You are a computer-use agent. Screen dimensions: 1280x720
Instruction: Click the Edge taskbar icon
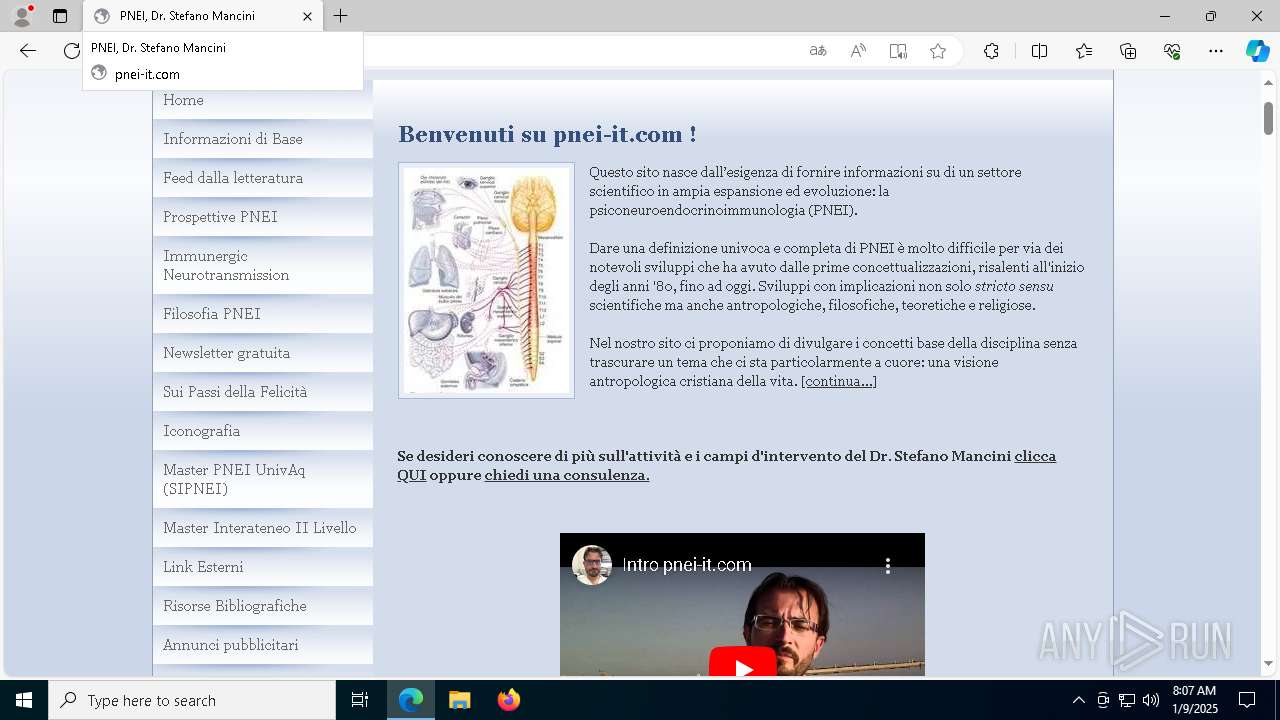pos(411,700)
